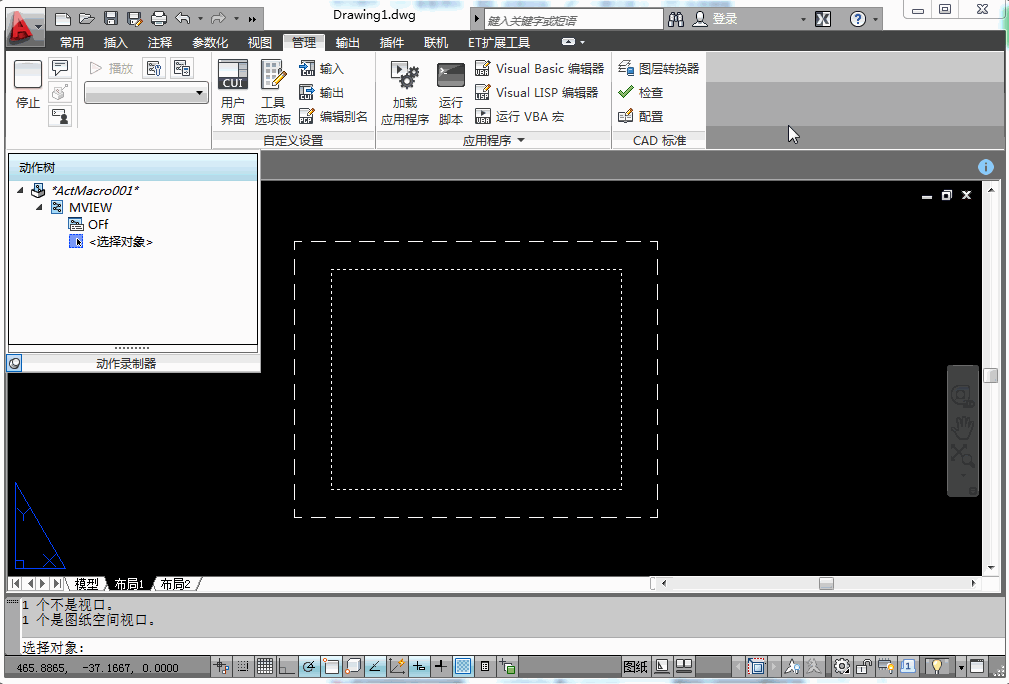Click the 输出 CUI export button
This screenshot has width=1009, height=684.
click(322, 93)
